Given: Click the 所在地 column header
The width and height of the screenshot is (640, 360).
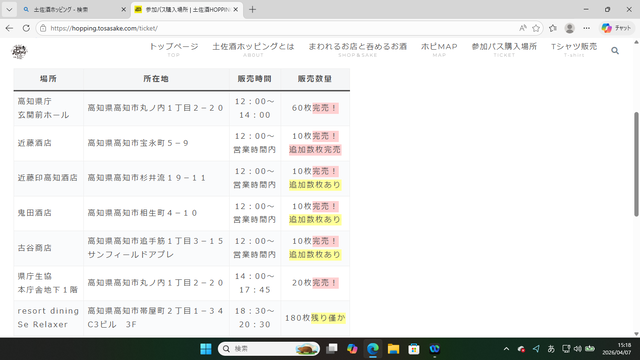Looking at the screenshot, I should (x=156, y=79).
